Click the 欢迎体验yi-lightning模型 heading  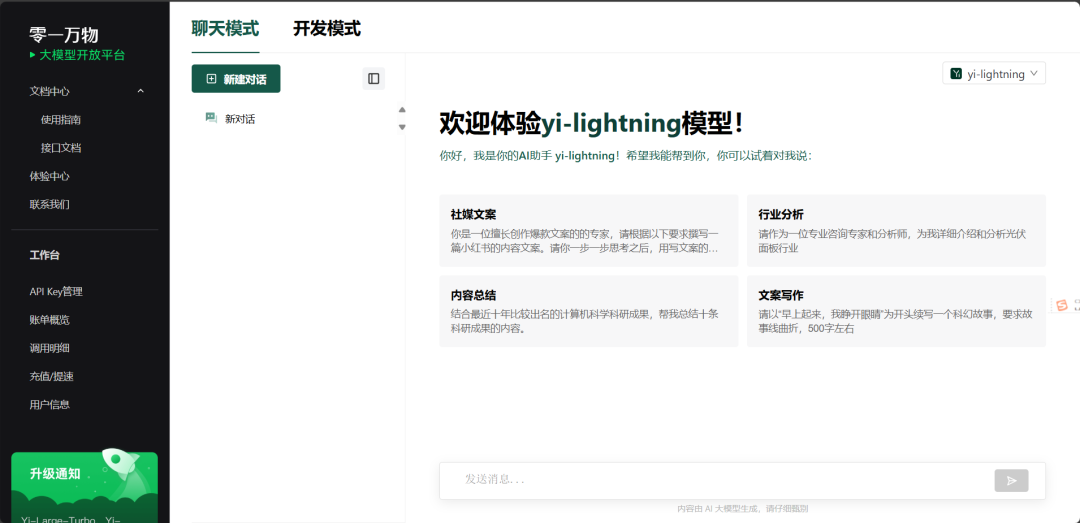tap(591, 123)
